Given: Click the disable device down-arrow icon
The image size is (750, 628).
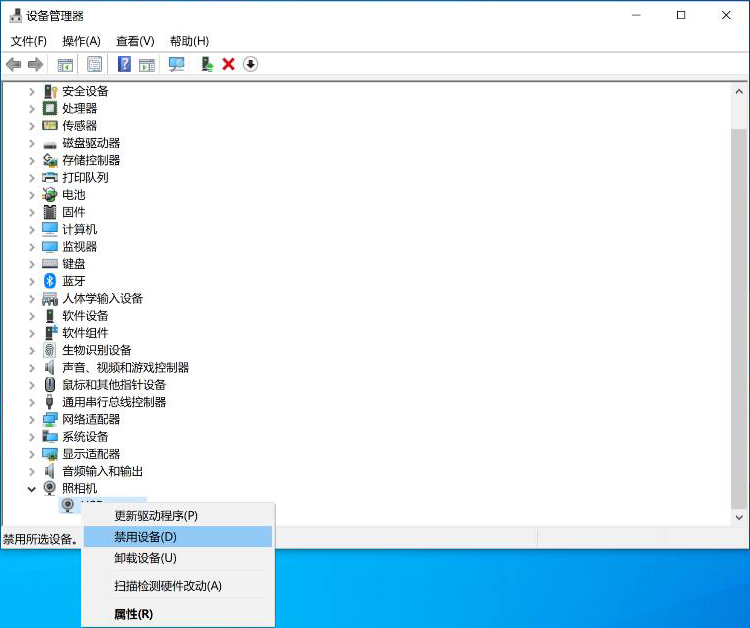Looking at the screenshot, I should point(250,64).
